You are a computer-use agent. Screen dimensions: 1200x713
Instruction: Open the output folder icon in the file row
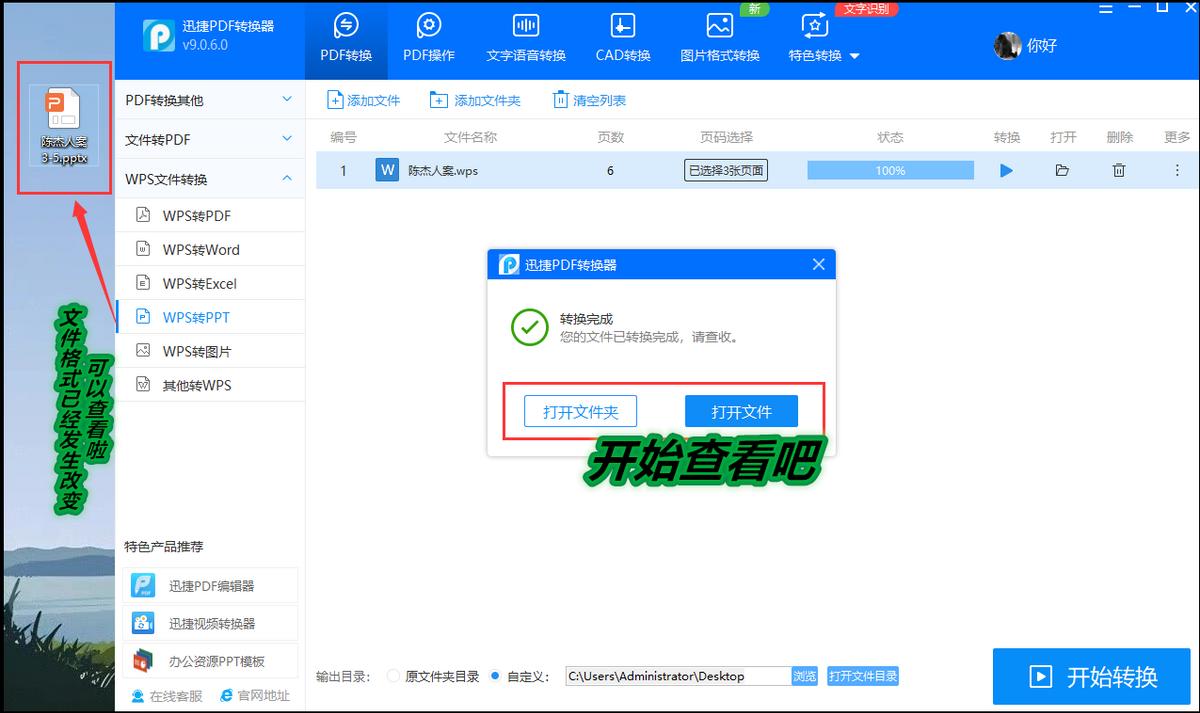[1064, 170]
